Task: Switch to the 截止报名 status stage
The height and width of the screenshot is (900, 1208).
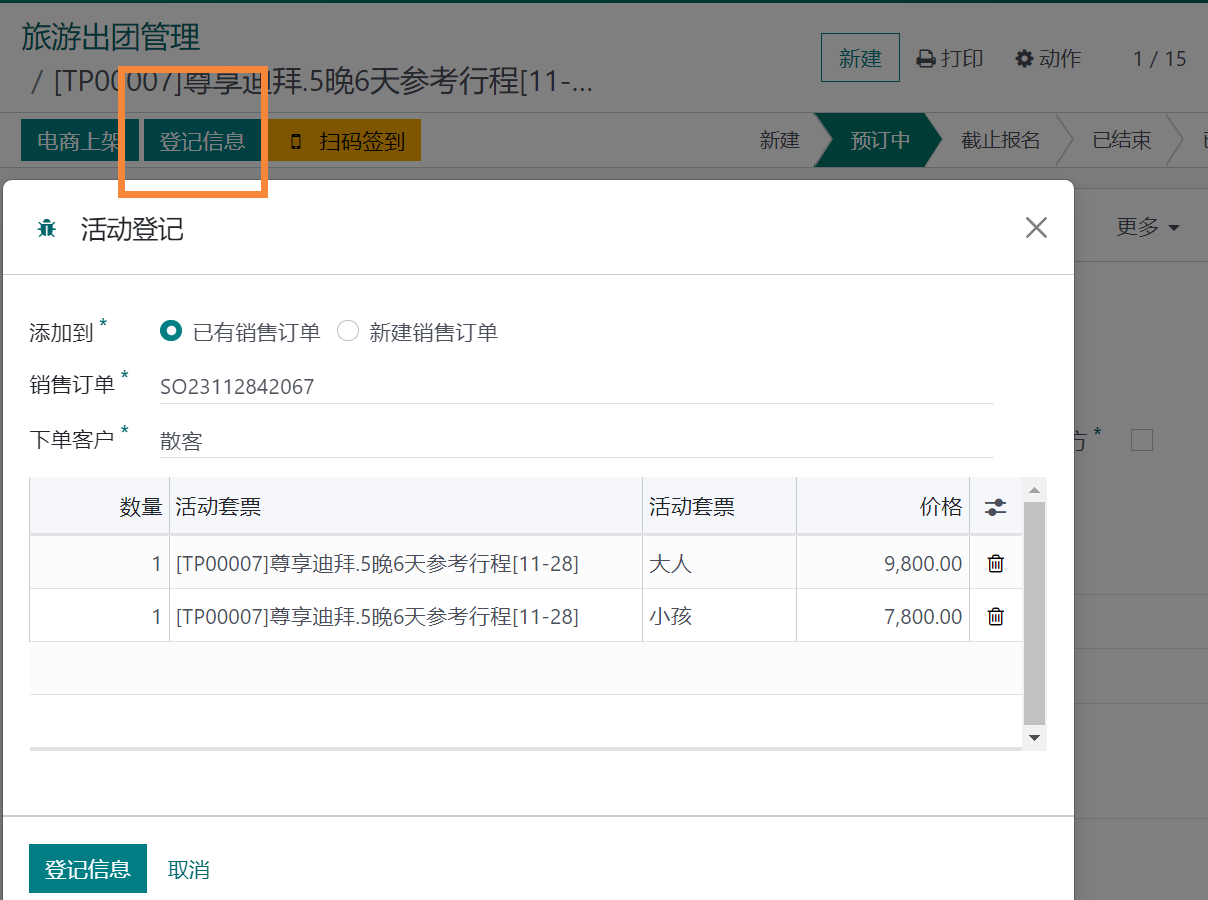Action: pyautogui.click(x=1001, y=140)
